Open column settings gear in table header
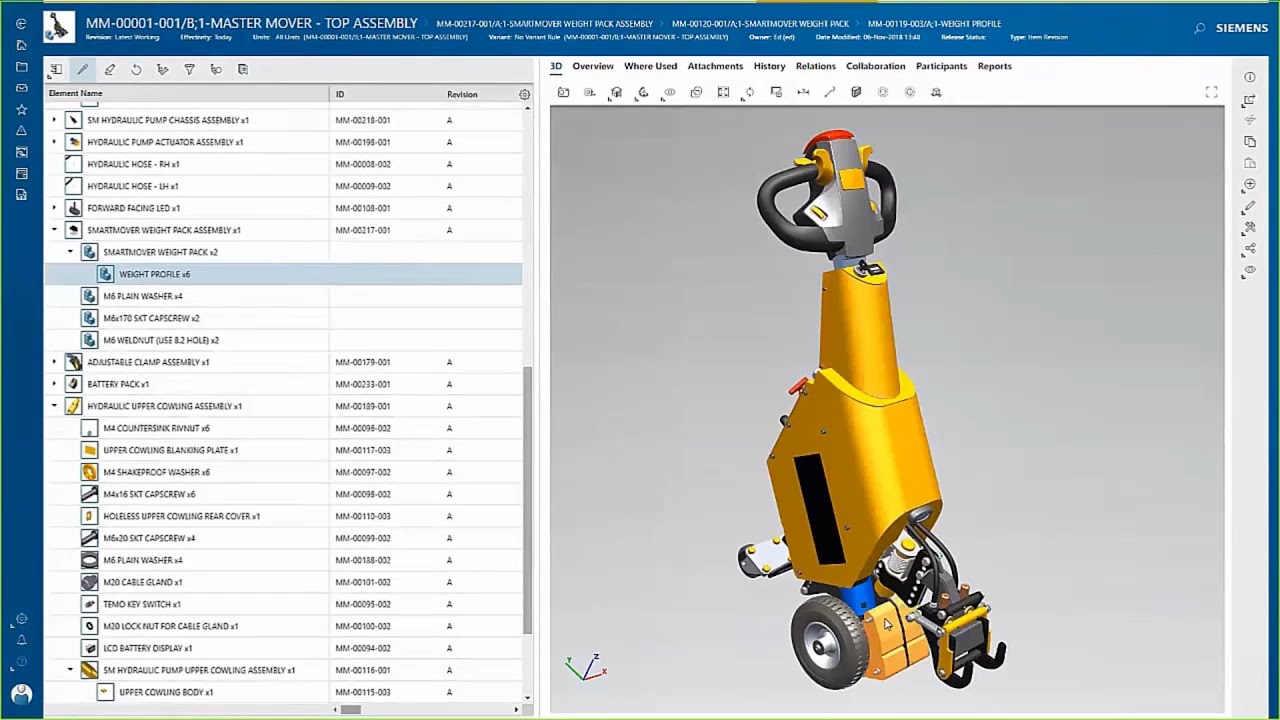The height and width of the screenshot is (720, 1280). pos(524,94)
